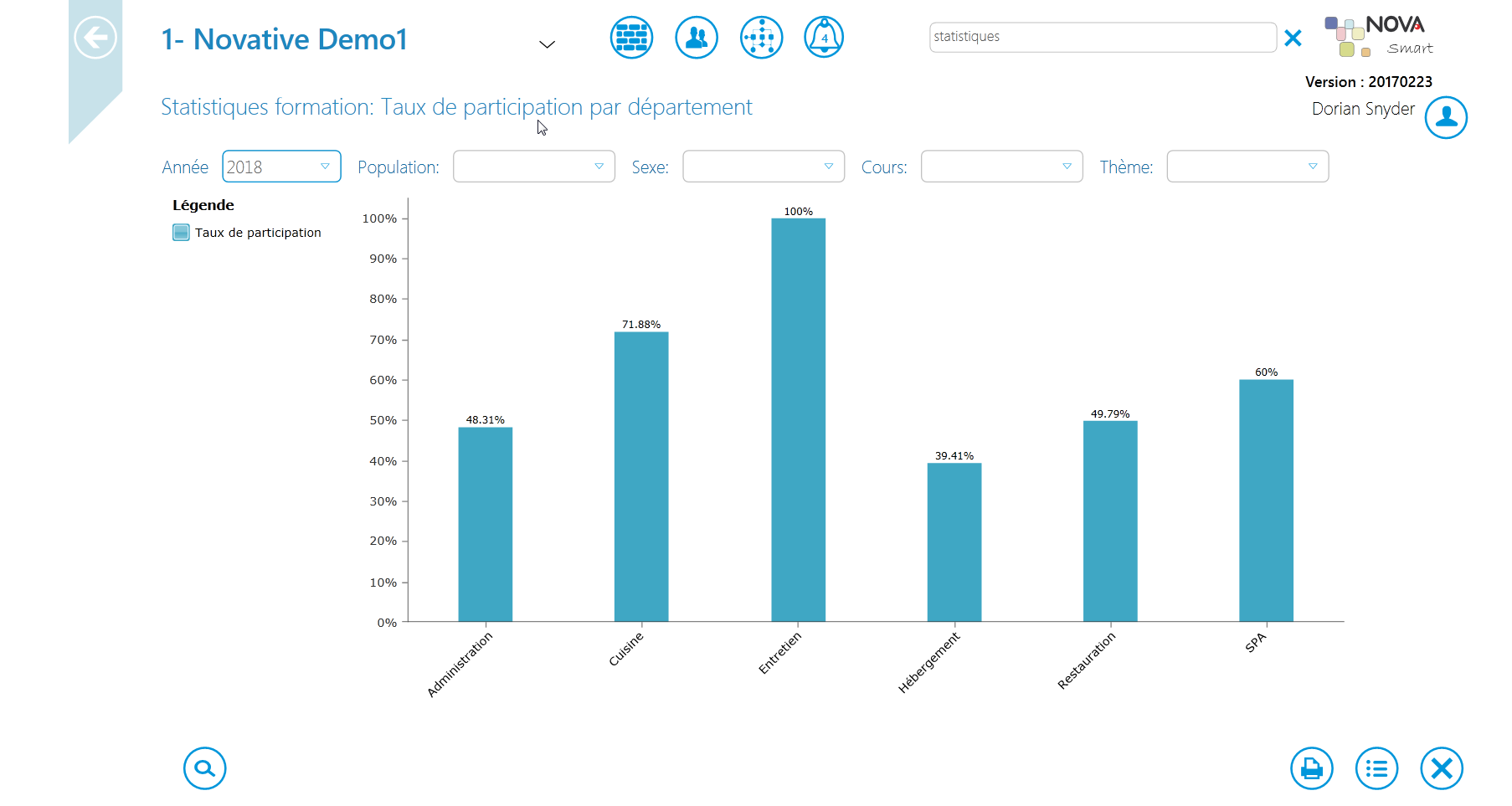Expand the Novative Demo1 chevron

[x=547, y=44]
